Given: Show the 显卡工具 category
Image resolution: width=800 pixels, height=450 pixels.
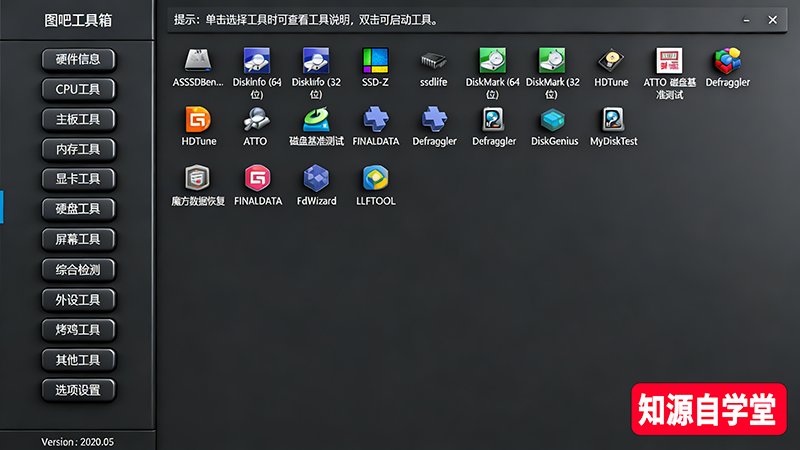Looking at the screenshot, I should 78,179.
